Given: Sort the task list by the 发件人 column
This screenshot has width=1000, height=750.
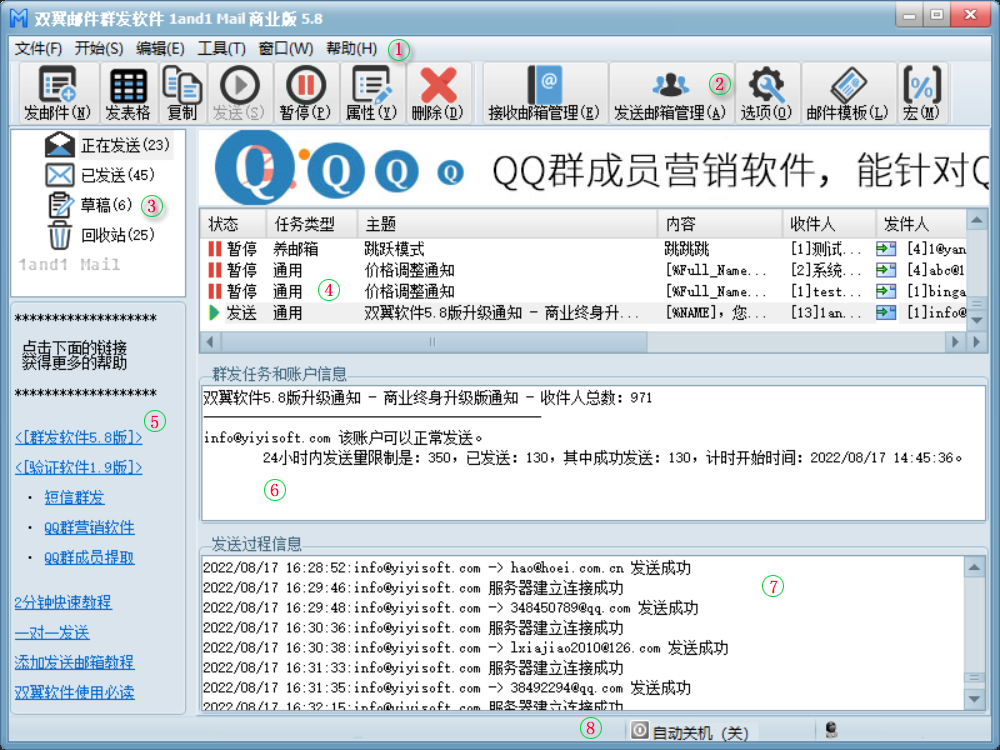Looking at the screenshot, I should tap(921, 224).
